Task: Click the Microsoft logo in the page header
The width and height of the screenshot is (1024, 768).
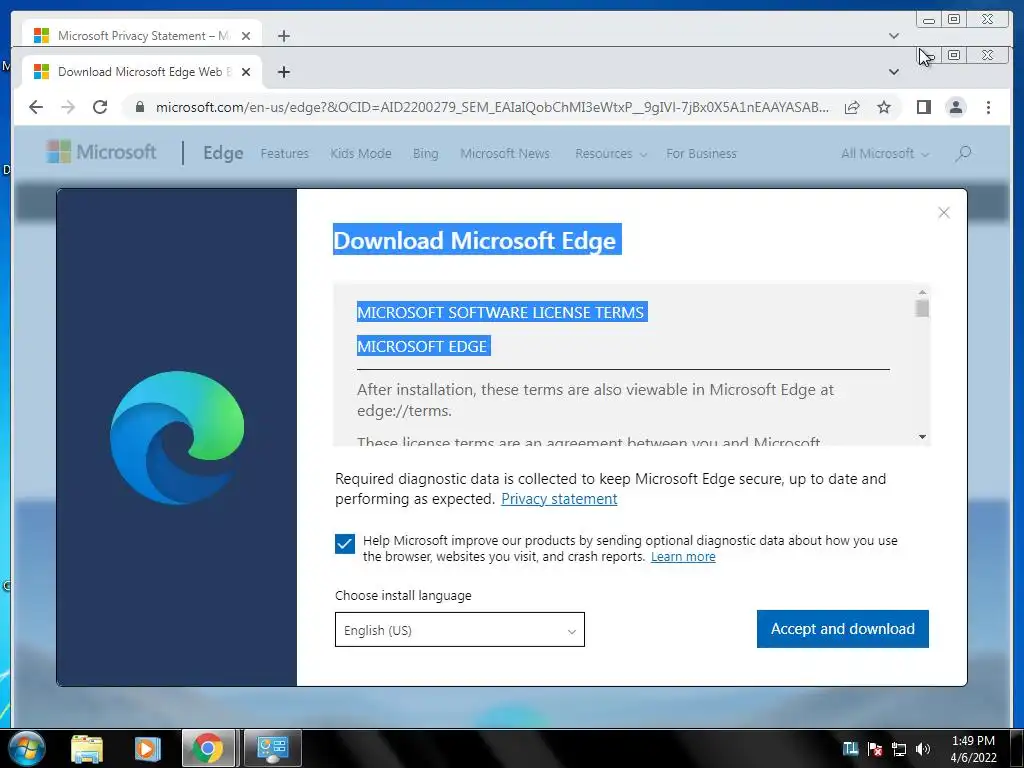Action: coord(101,152)
